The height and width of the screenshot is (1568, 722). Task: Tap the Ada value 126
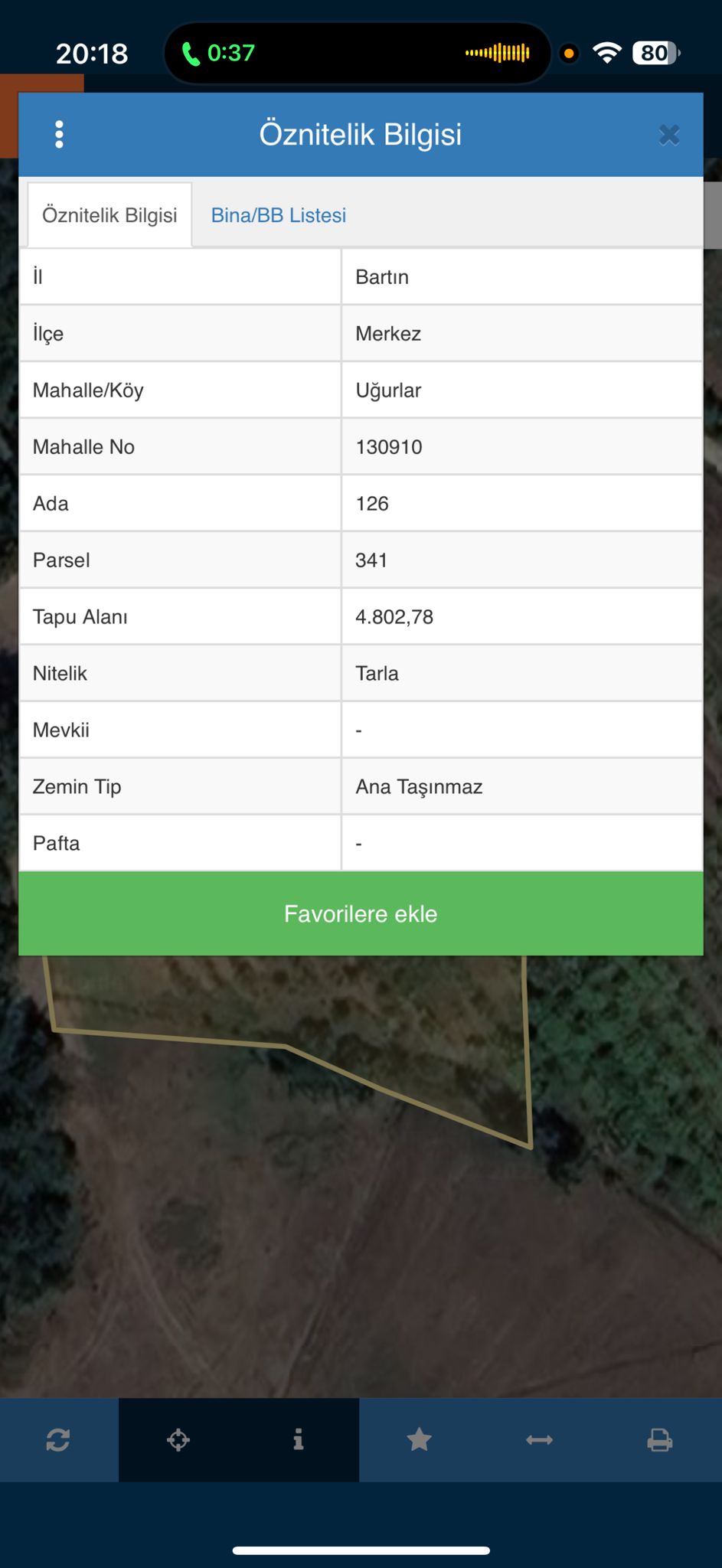click(x=372, y=504)
